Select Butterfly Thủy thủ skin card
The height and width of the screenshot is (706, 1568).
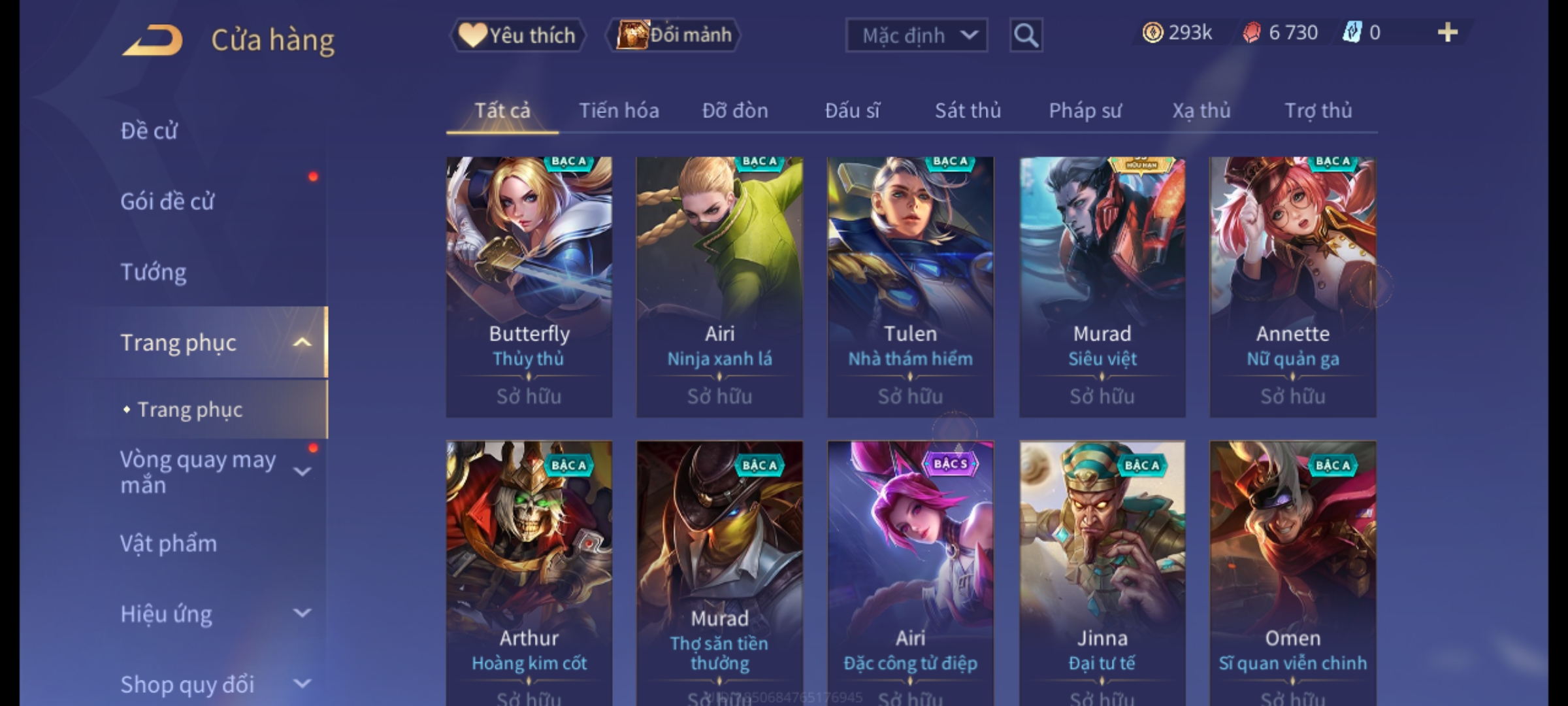pyautogui.click(x=529, y=286)
